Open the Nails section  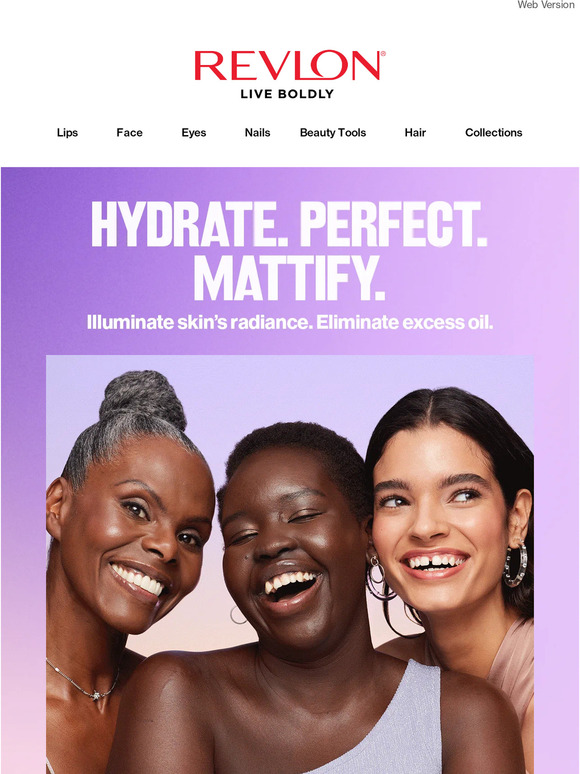(257, 132)
